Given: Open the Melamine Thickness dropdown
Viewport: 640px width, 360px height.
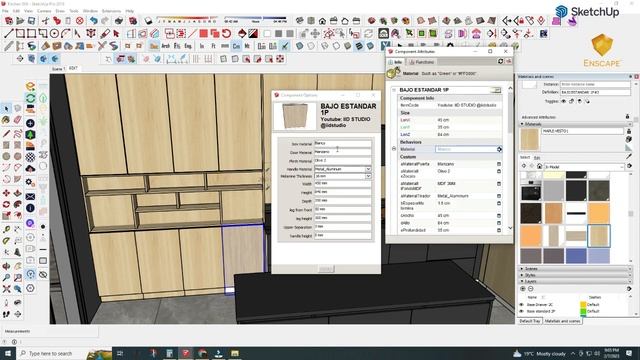Looking at the screenshot, I should click(x=368, y=176).
